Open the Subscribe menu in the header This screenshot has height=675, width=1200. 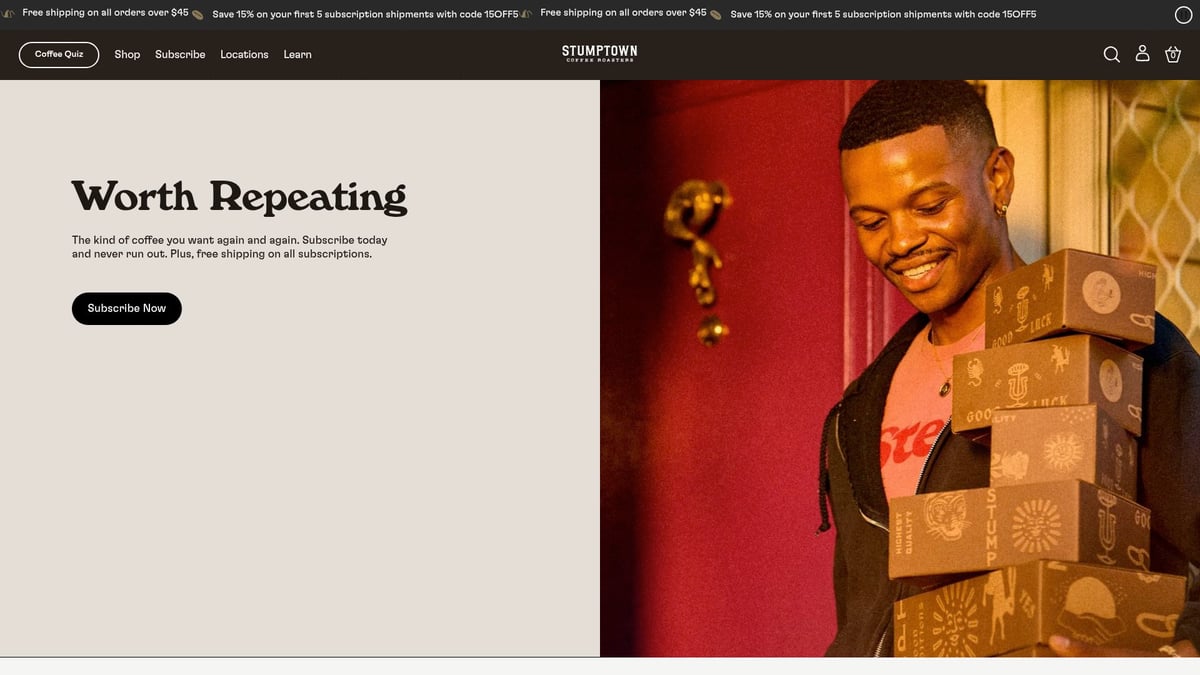(180, 55)
